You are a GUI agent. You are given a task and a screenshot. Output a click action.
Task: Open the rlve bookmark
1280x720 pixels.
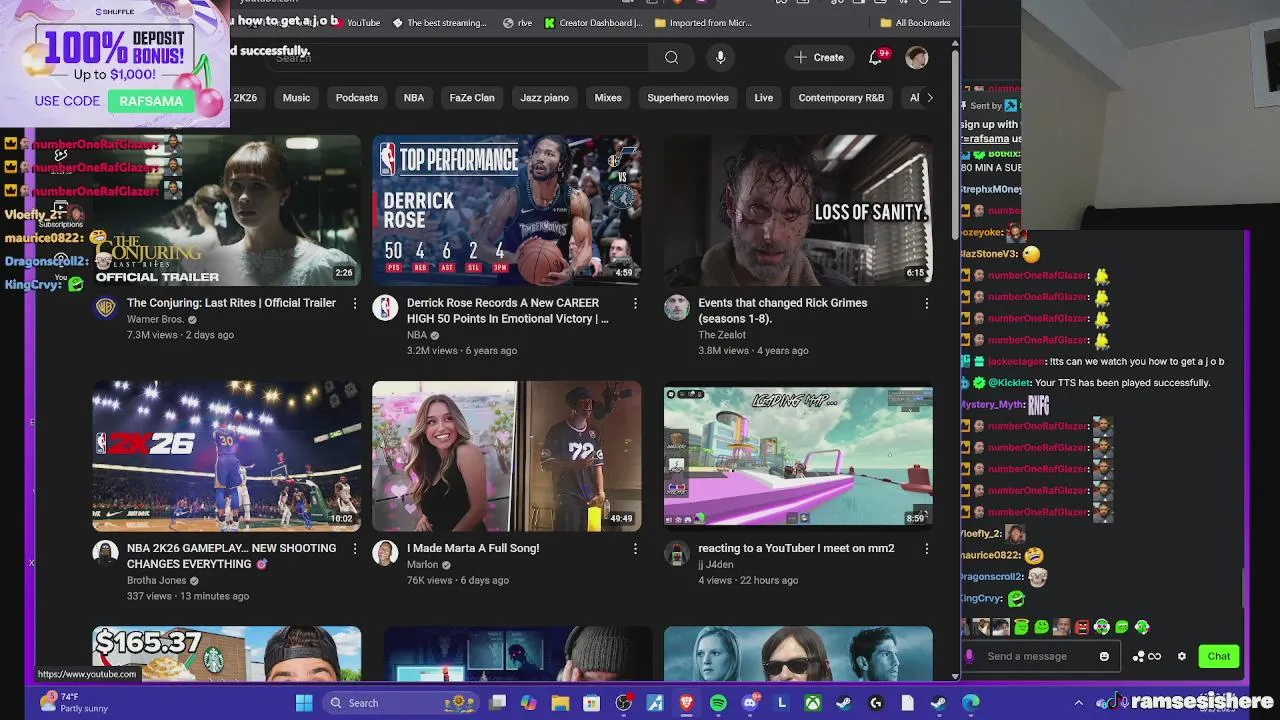click(518, 23)
